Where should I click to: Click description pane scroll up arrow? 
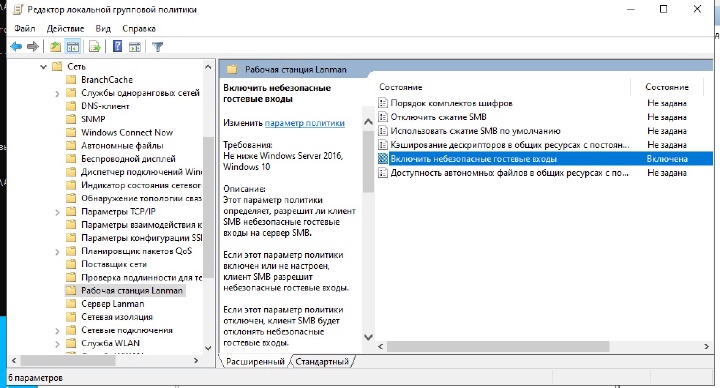coord(368,122)
